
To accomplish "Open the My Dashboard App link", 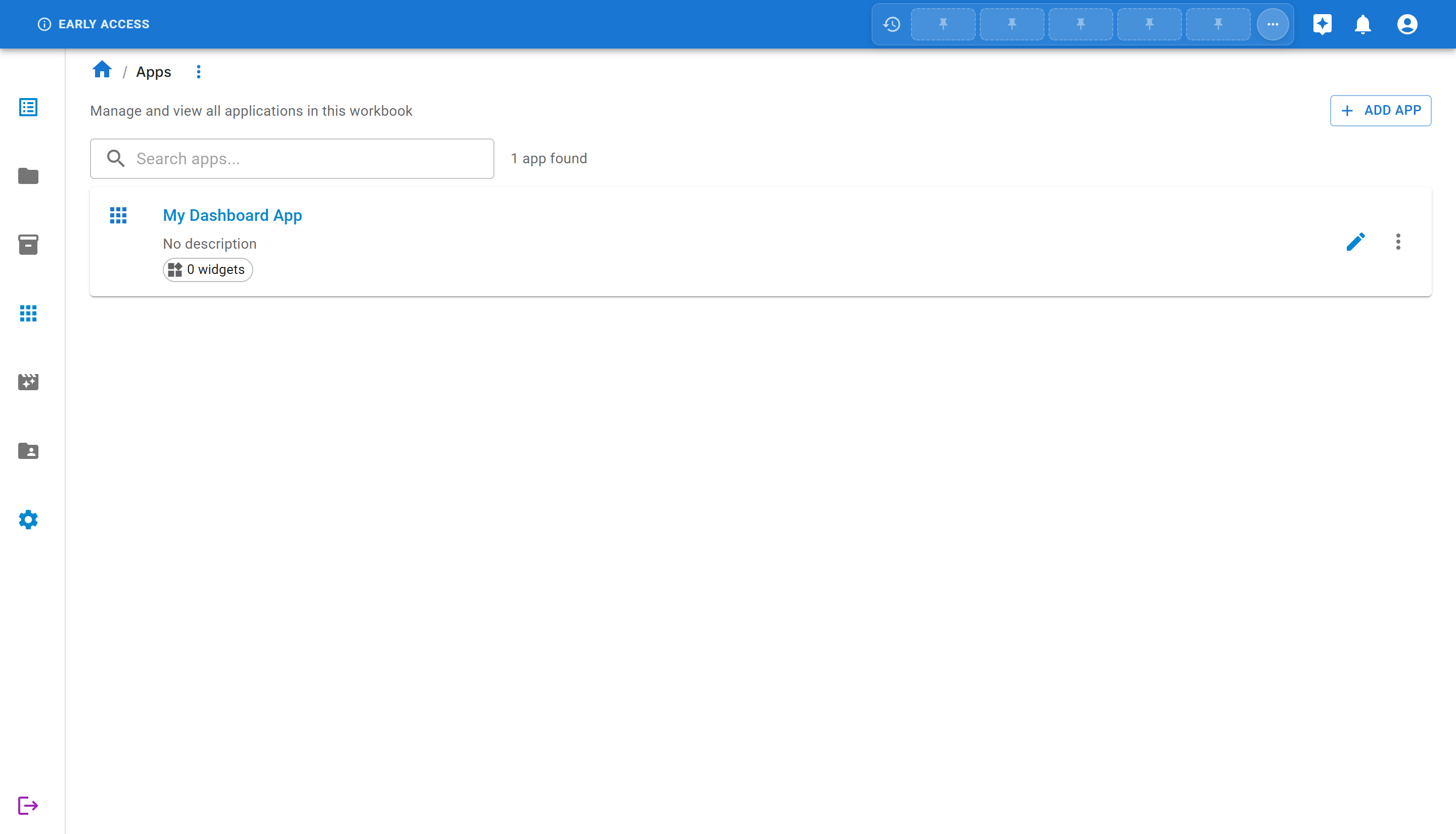I will click(233, 215).
